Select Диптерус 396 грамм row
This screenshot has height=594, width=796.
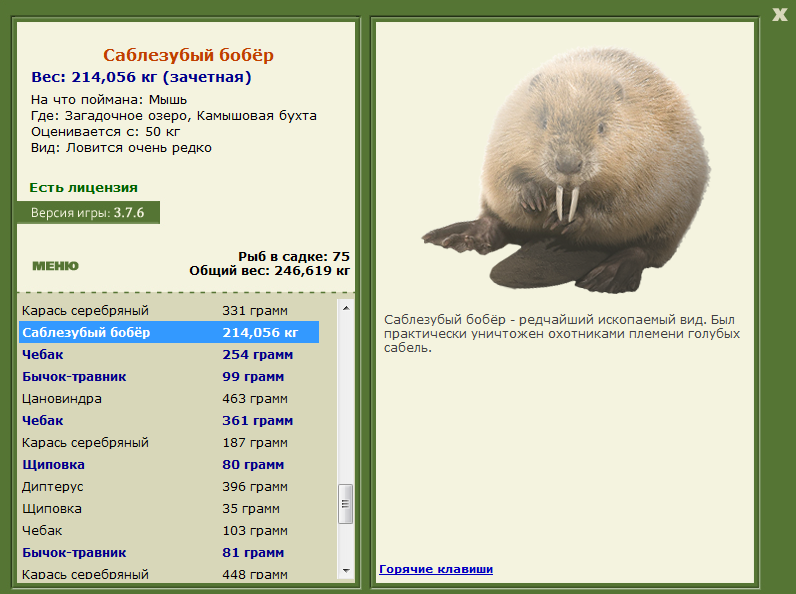pyautogui.click(x=169, y=486)
